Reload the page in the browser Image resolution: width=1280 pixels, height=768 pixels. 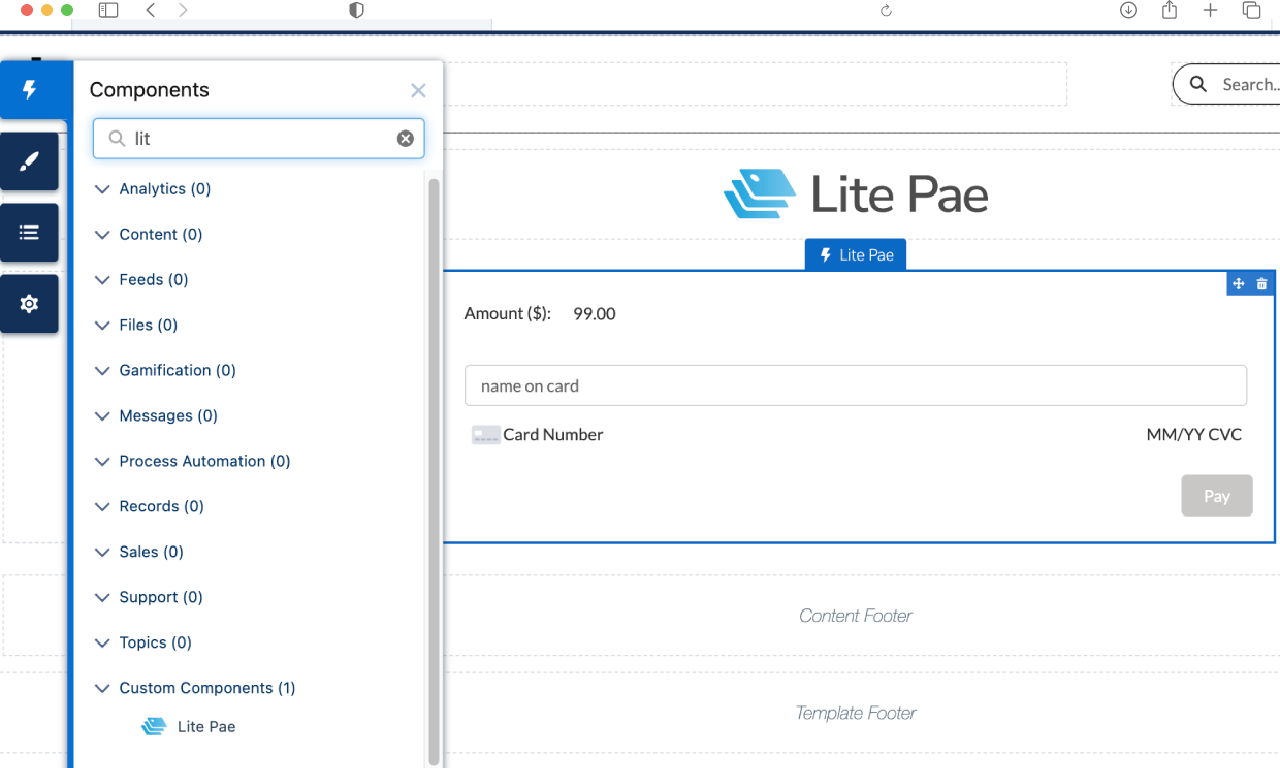(x=885, y=10)
